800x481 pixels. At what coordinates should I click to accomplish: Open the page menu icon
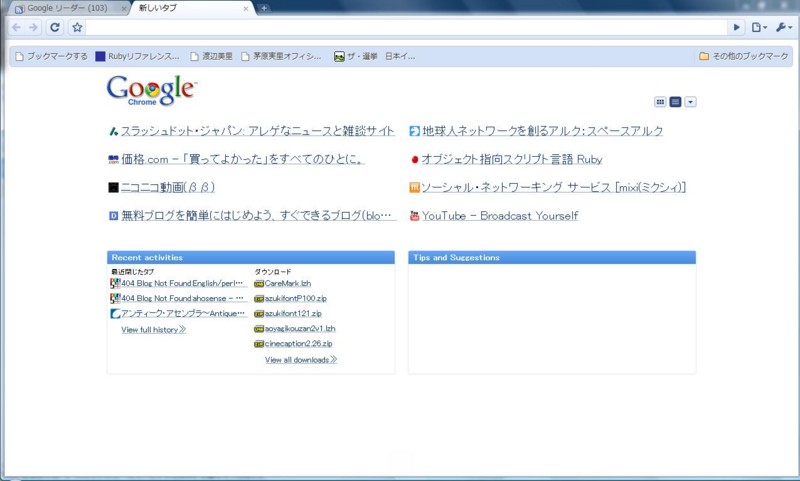click(x=759, y=27)
